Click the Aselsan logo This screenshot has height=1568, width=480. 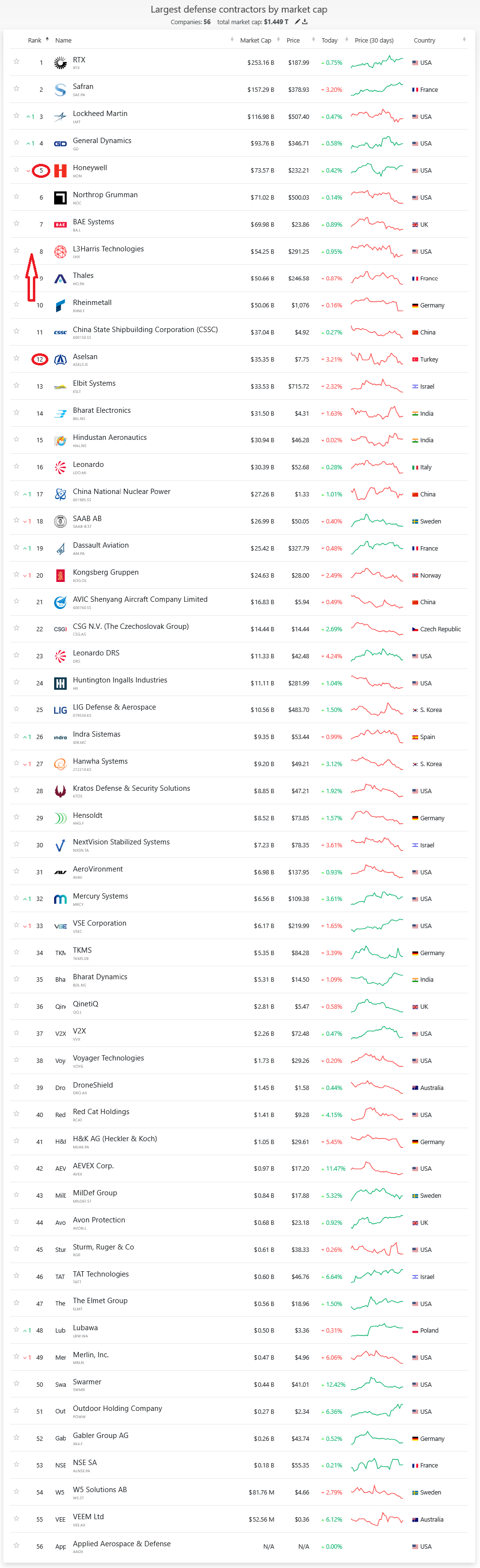coord(60,360)
